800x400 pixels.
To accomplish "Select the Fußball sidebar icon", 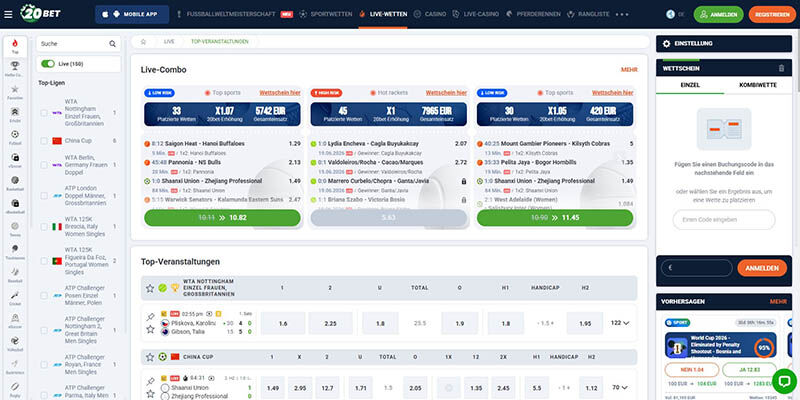I will [15, 137].
